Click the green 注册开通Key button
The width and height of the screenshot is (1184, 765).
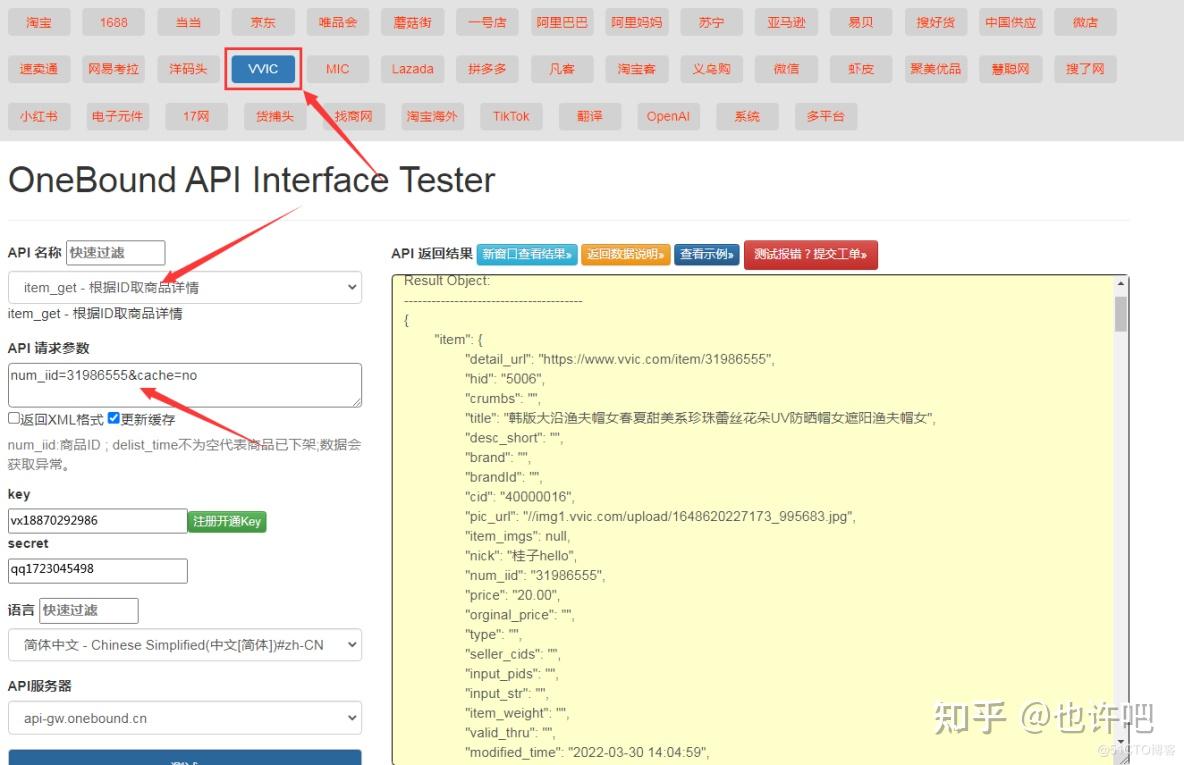[x=227, y=521]
